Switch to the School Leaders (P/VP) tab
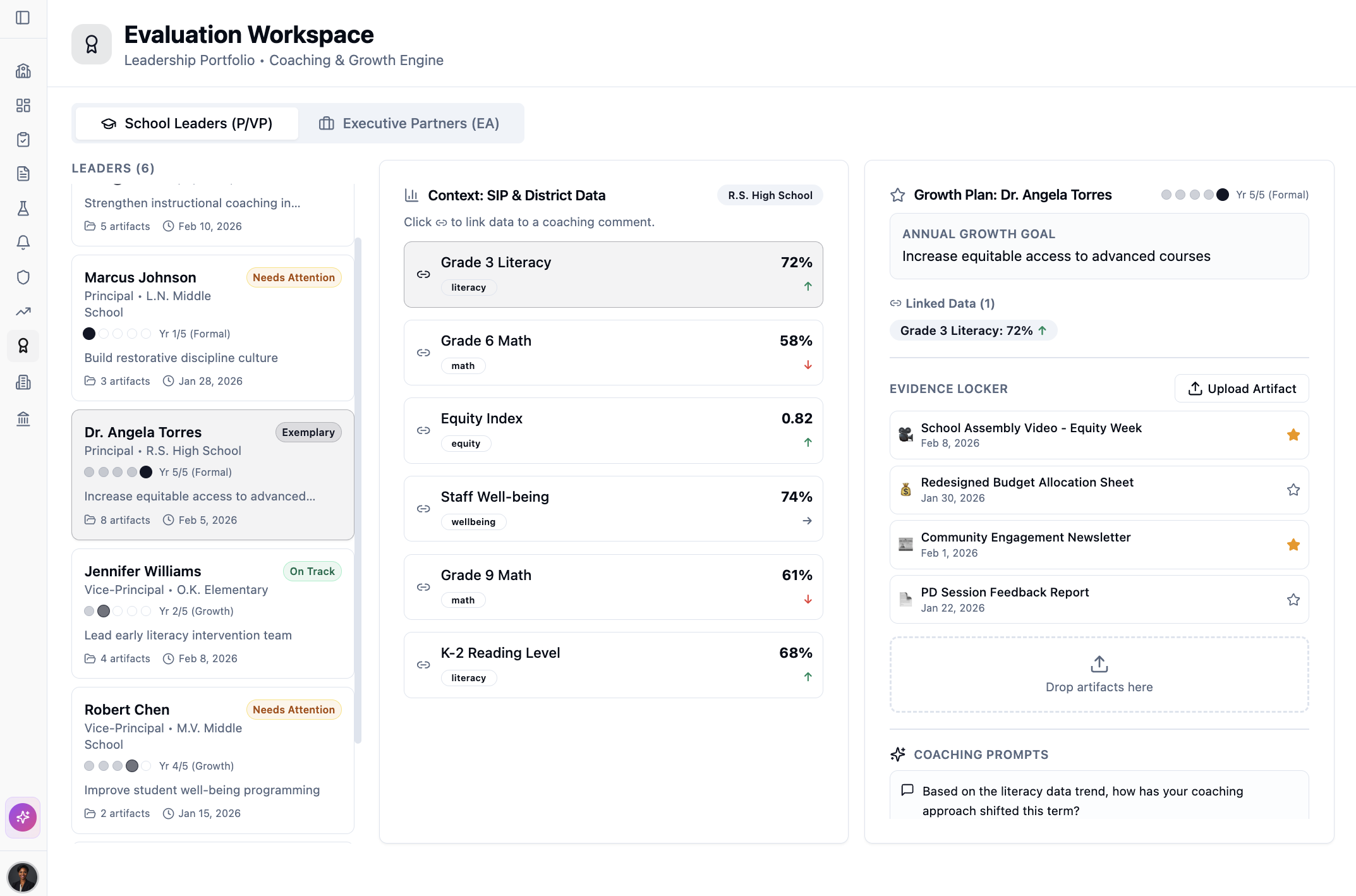Screen dimensions: 1356x896 [x=186, y=123]
